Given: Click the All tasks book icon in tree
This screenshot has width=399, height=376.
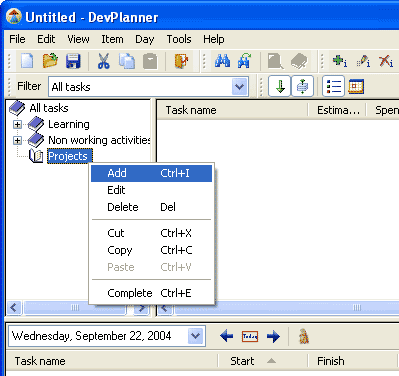Looking at the screenshot, I should 17,108.
